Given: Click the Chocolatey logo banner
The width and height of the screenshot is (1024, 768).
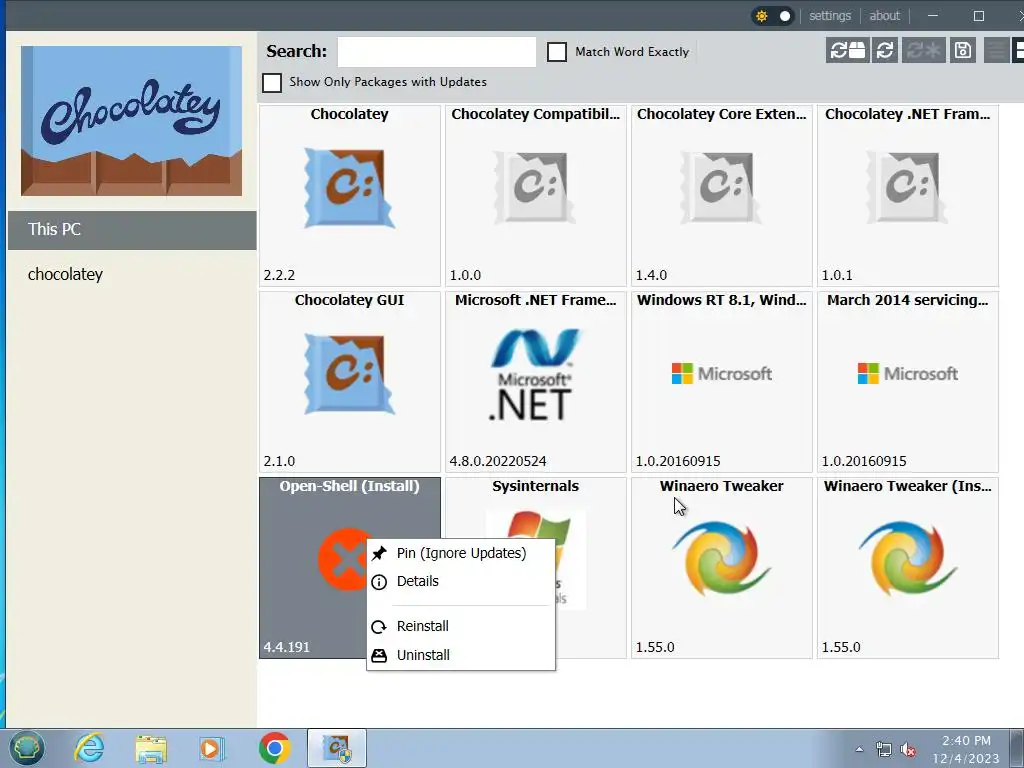Looking at the screenshot, I should tap(131, 121).
